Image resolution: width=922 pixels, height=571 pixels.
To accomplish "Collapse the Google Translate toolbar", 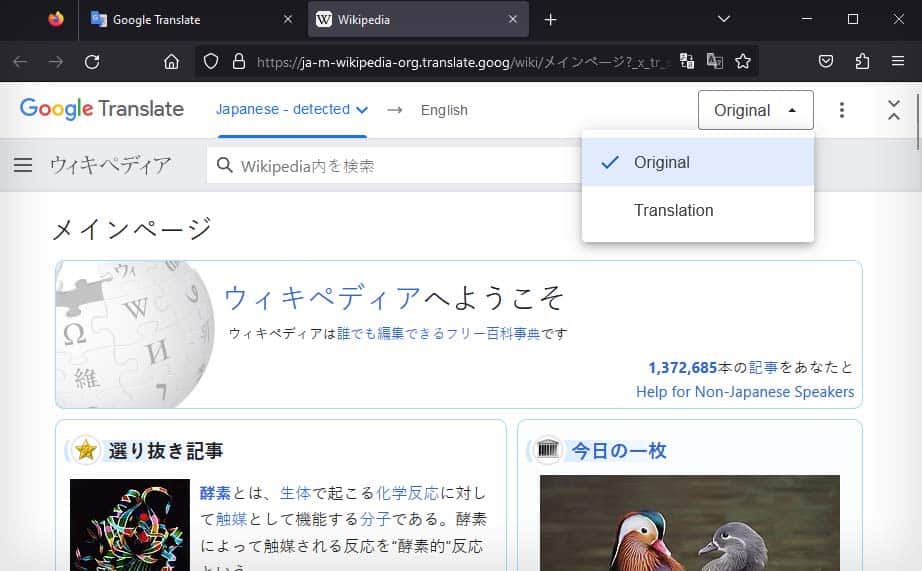I will click(894, 110).
